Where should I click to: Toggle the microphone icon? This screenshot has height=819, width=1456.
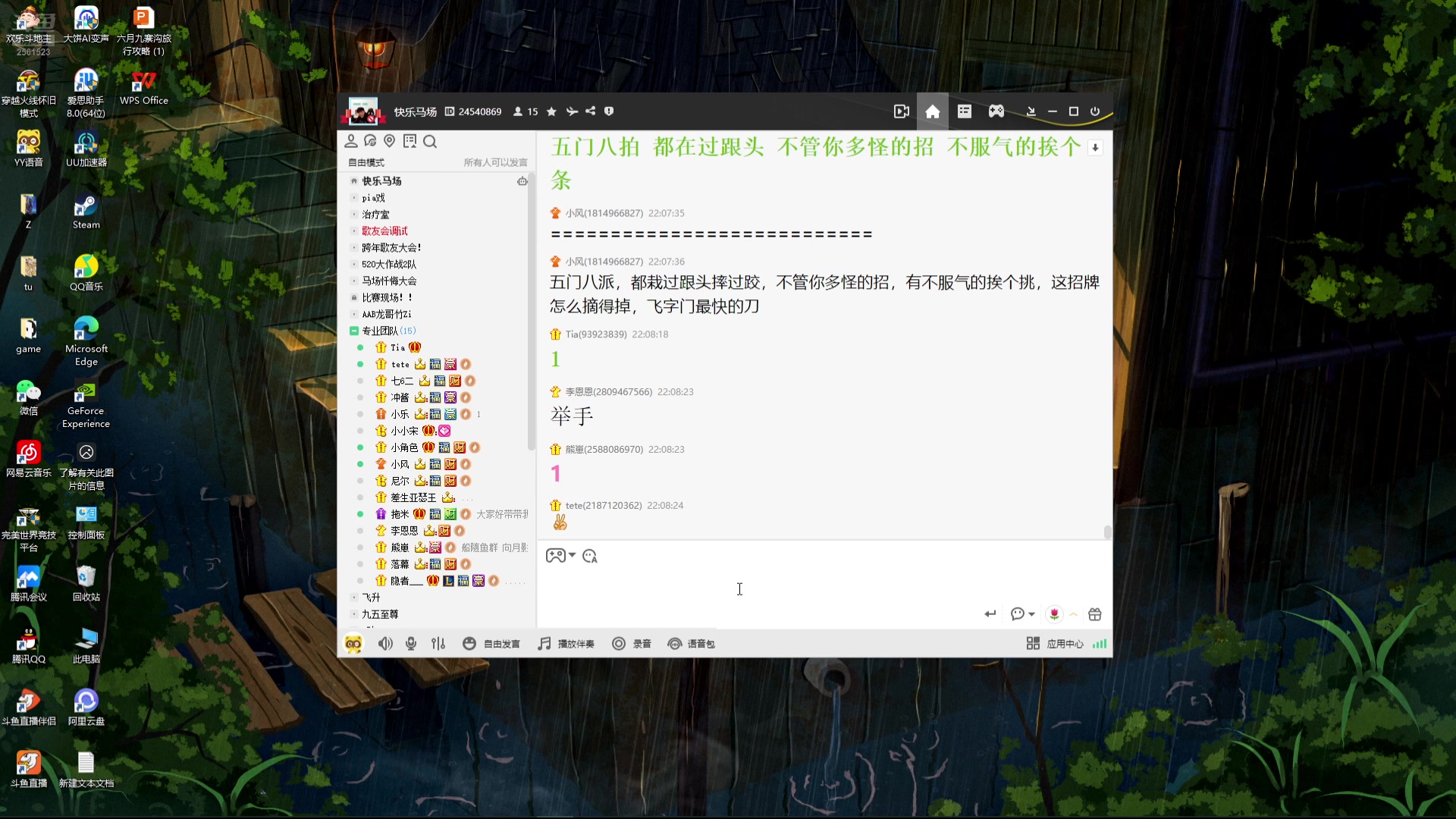411,644
